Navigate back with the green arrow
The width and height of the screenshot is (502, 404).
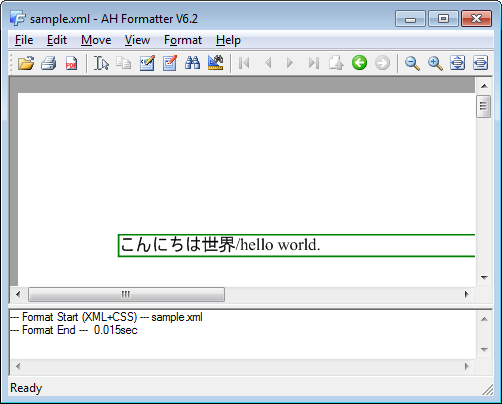point(359,63)
